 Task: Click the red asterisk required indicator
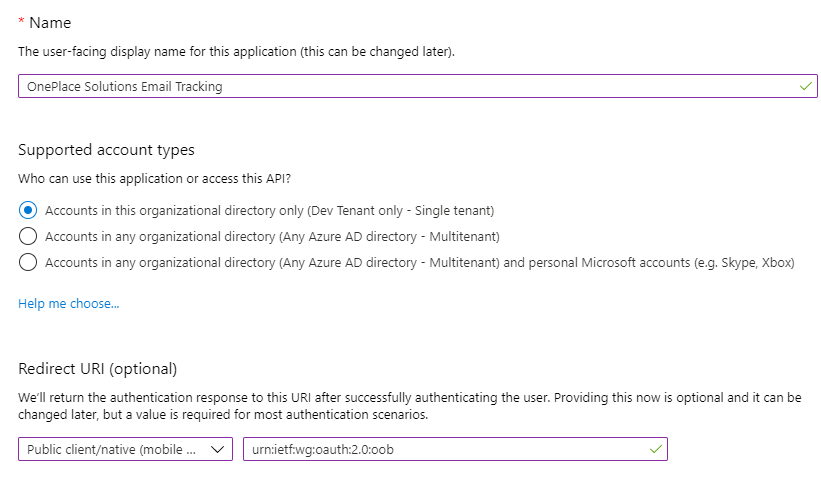[21, 22]
